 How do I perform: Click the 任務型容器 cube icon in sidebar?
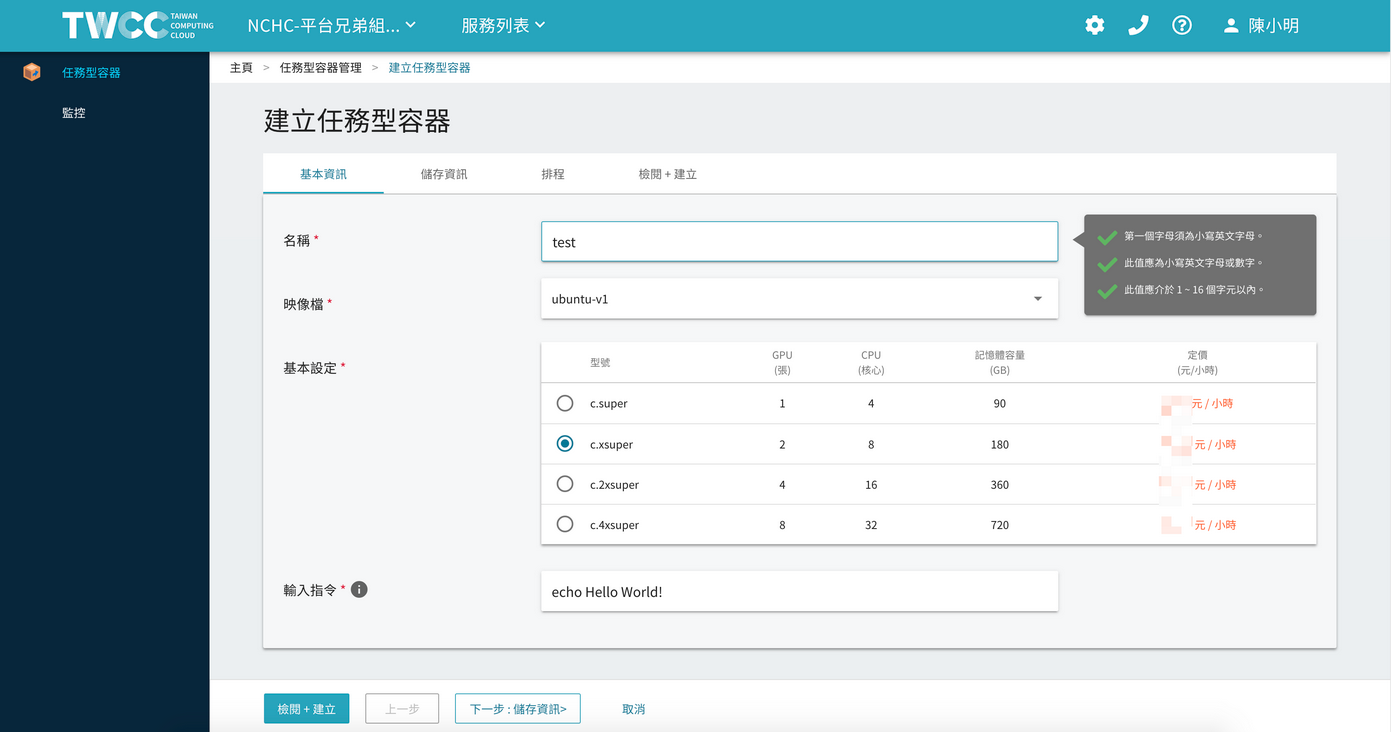click(x=32, y=72)
